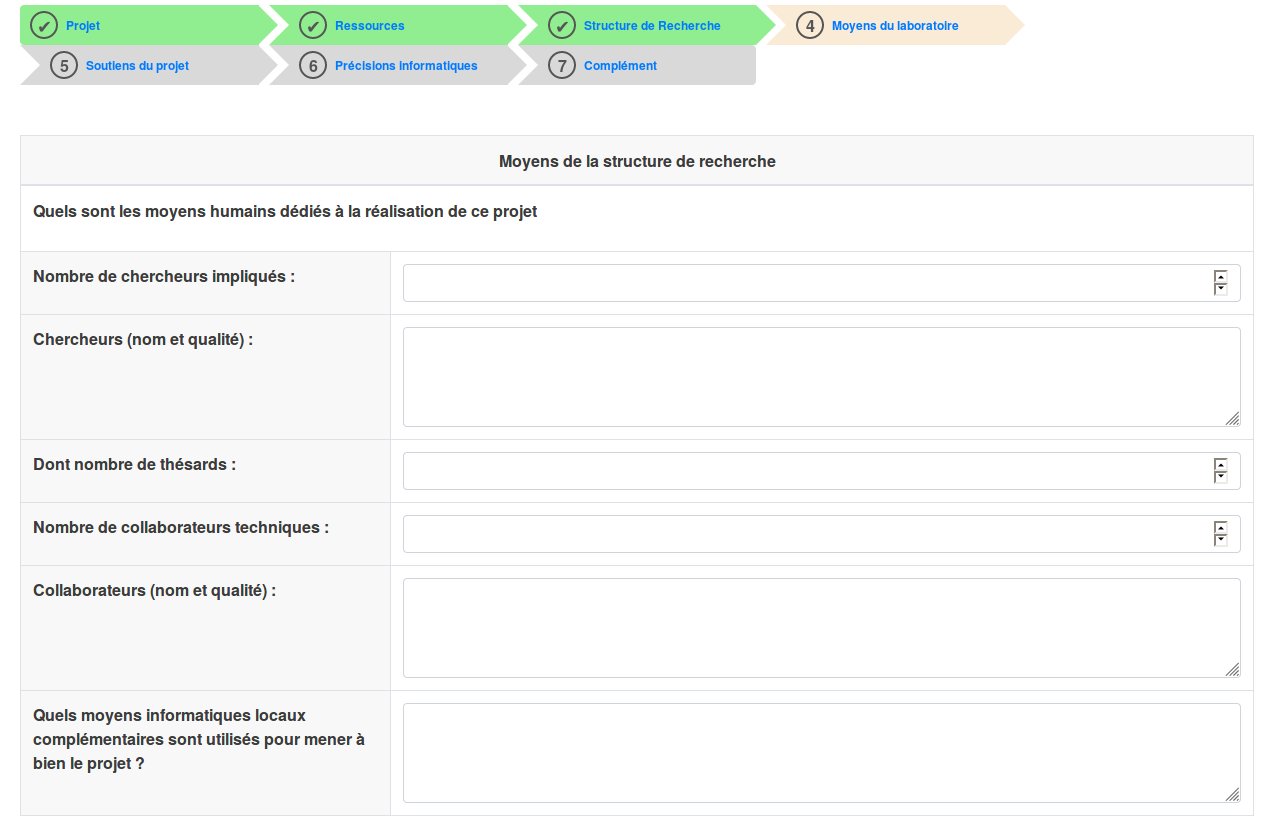
Task: Increase nombre de collaborateurs techniques
Action: coord(1220,528)
